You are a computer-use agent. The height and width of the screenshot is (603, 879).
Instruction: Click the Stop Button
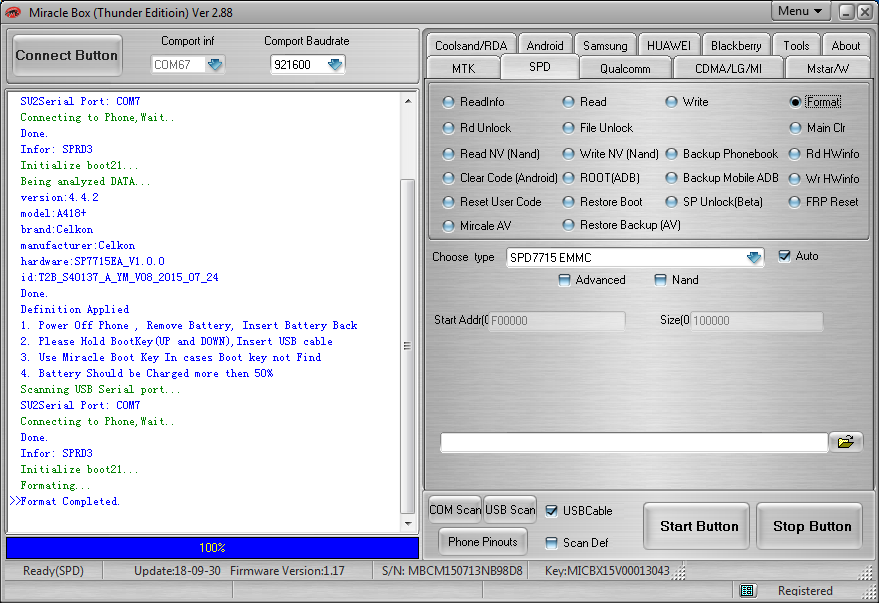click(x=809, y=526)
